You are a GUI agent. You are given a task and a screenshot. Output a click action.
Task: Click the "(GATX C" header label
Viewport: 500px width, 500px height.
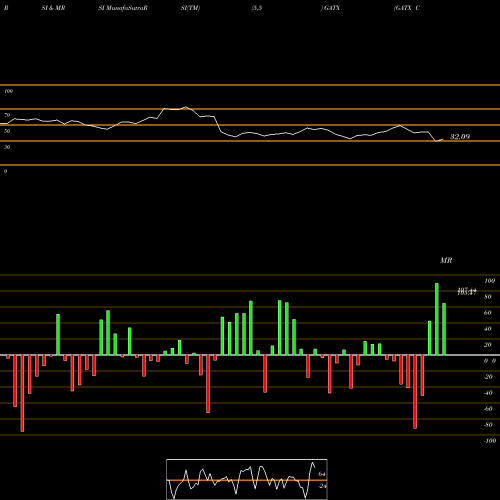407,8
